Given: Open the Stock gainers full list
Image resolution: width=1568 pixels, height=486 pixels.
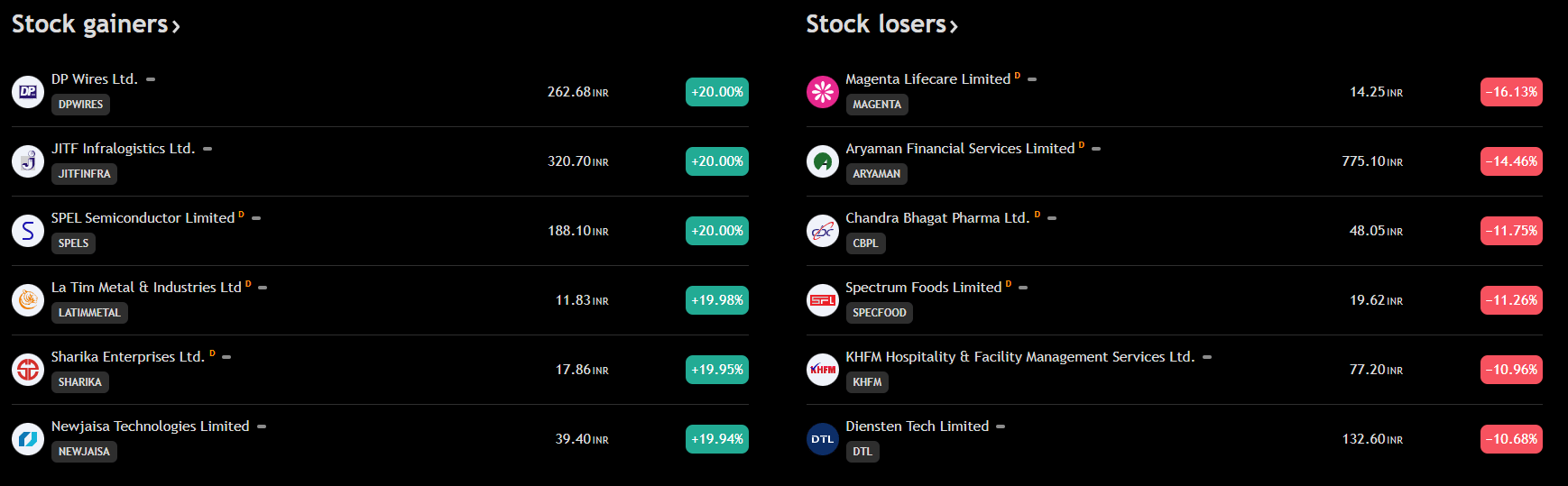Looking at the screenshot, I should [x=96, y=24].
